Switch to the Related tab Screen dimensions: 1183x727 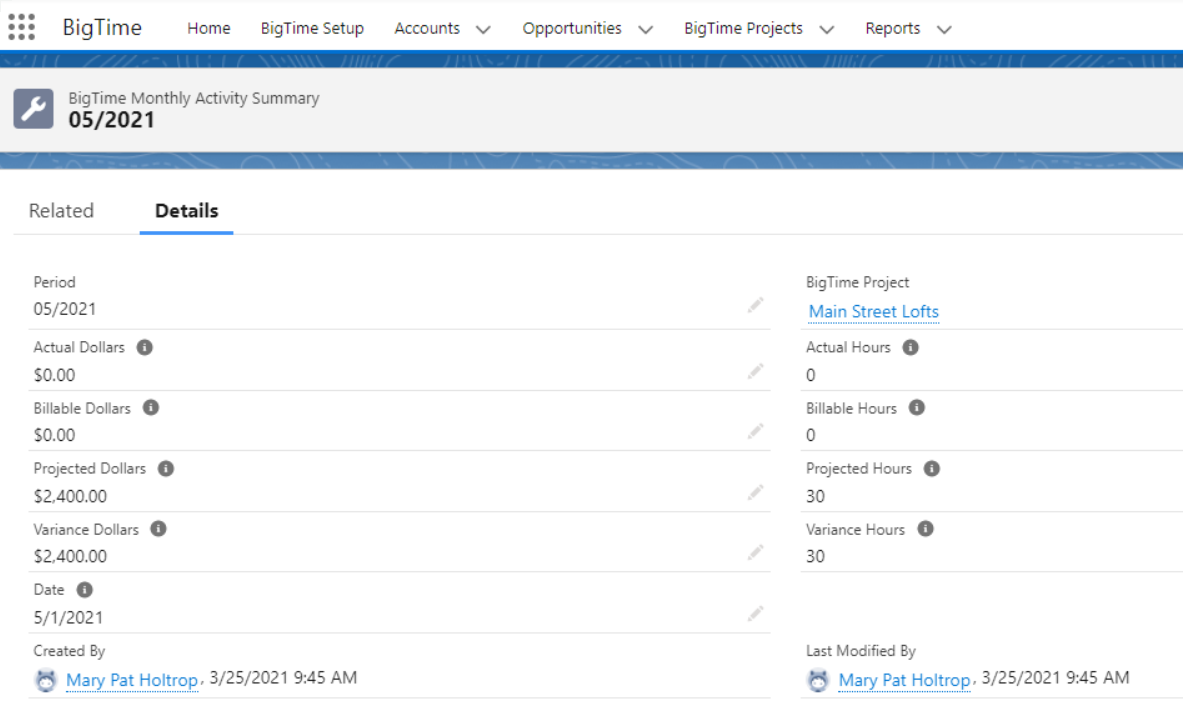click(61, 210)
